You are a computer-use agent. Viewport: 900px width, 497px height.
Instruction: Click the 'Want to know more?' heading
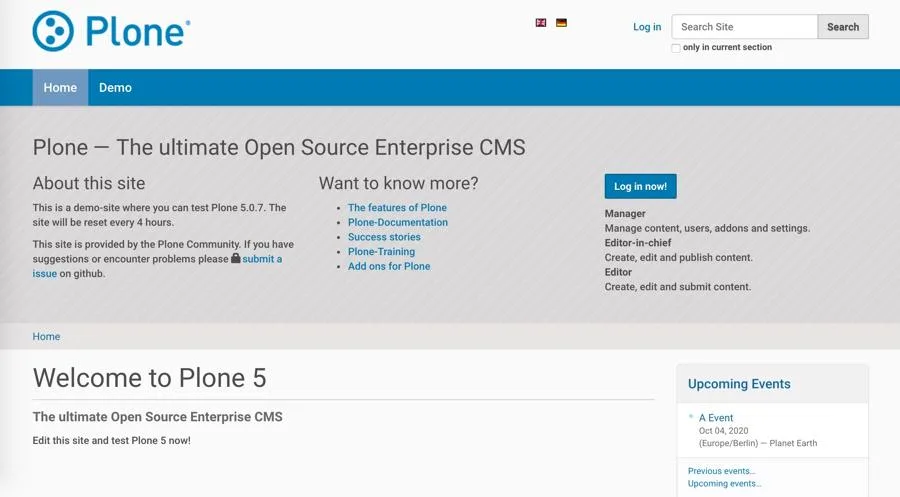[398, 184]
